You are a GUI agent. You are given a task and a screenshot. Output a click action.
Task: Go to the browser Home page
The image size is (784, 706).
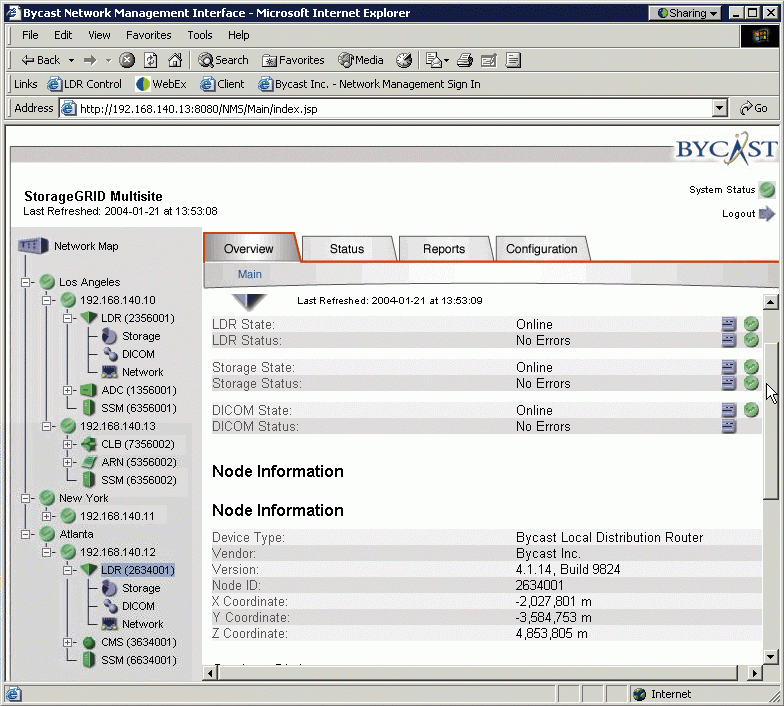click(174, 60)
